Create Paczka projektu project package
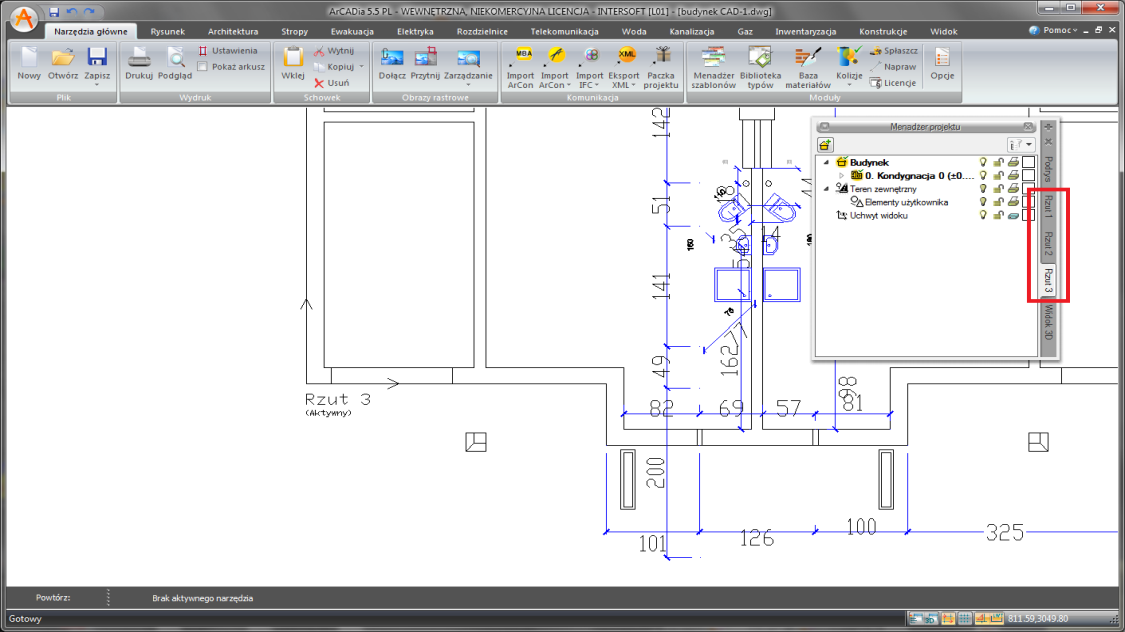Image resolution: width=1125 pixels, height=632 pixels. (661, 67)
